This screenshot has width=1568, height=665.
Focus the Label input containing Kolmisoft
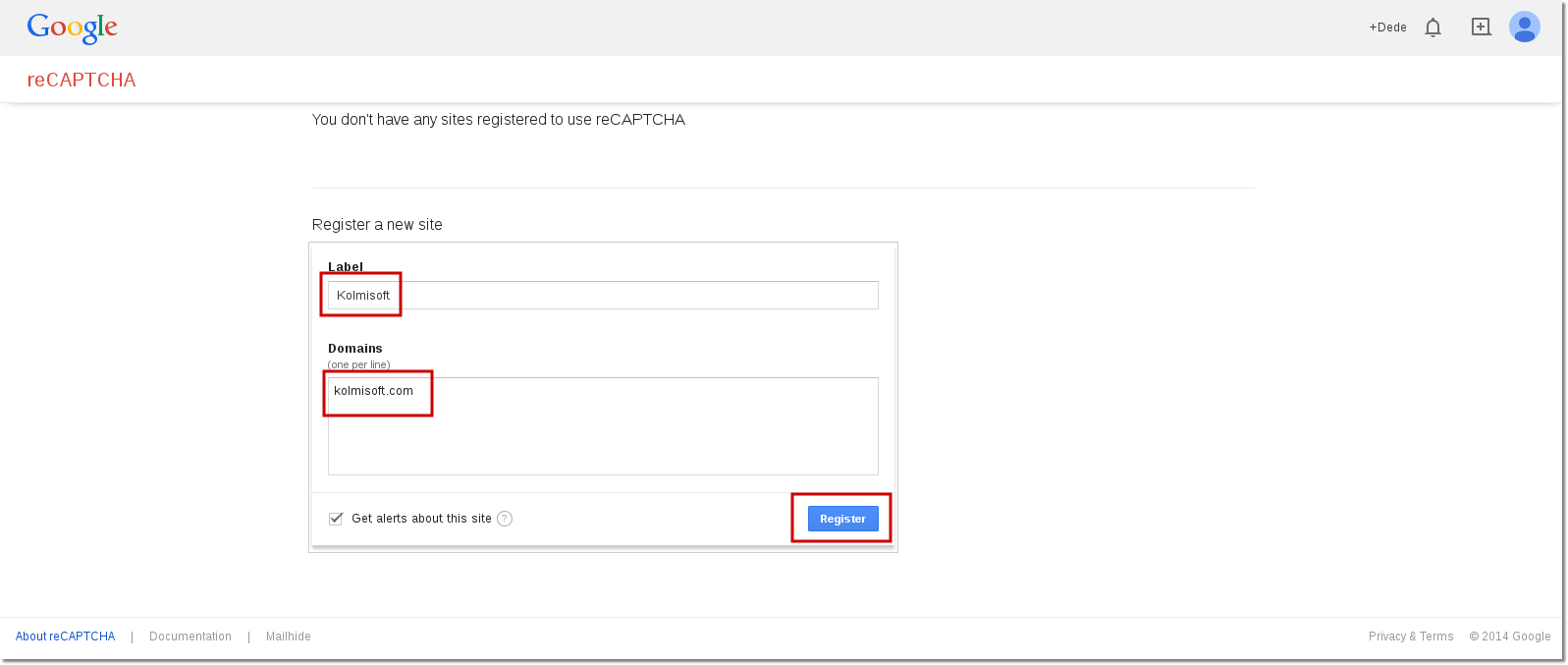[603, 296]
